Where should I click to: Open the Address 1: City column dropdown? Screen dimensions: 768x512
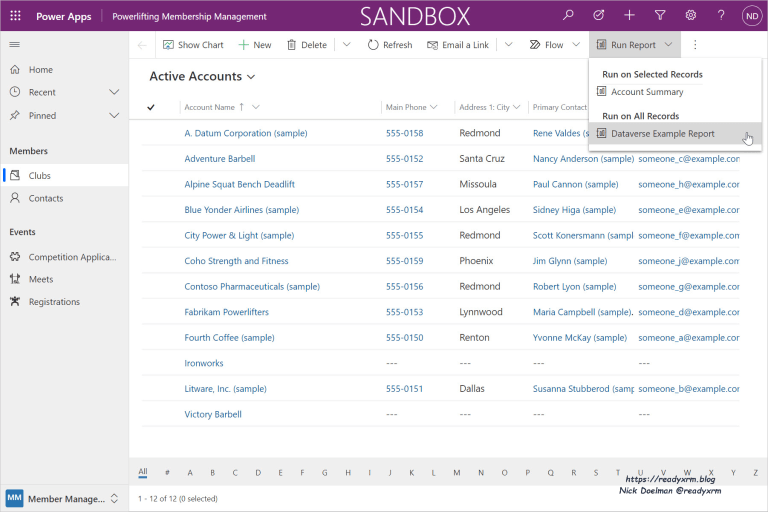point(517,107)
